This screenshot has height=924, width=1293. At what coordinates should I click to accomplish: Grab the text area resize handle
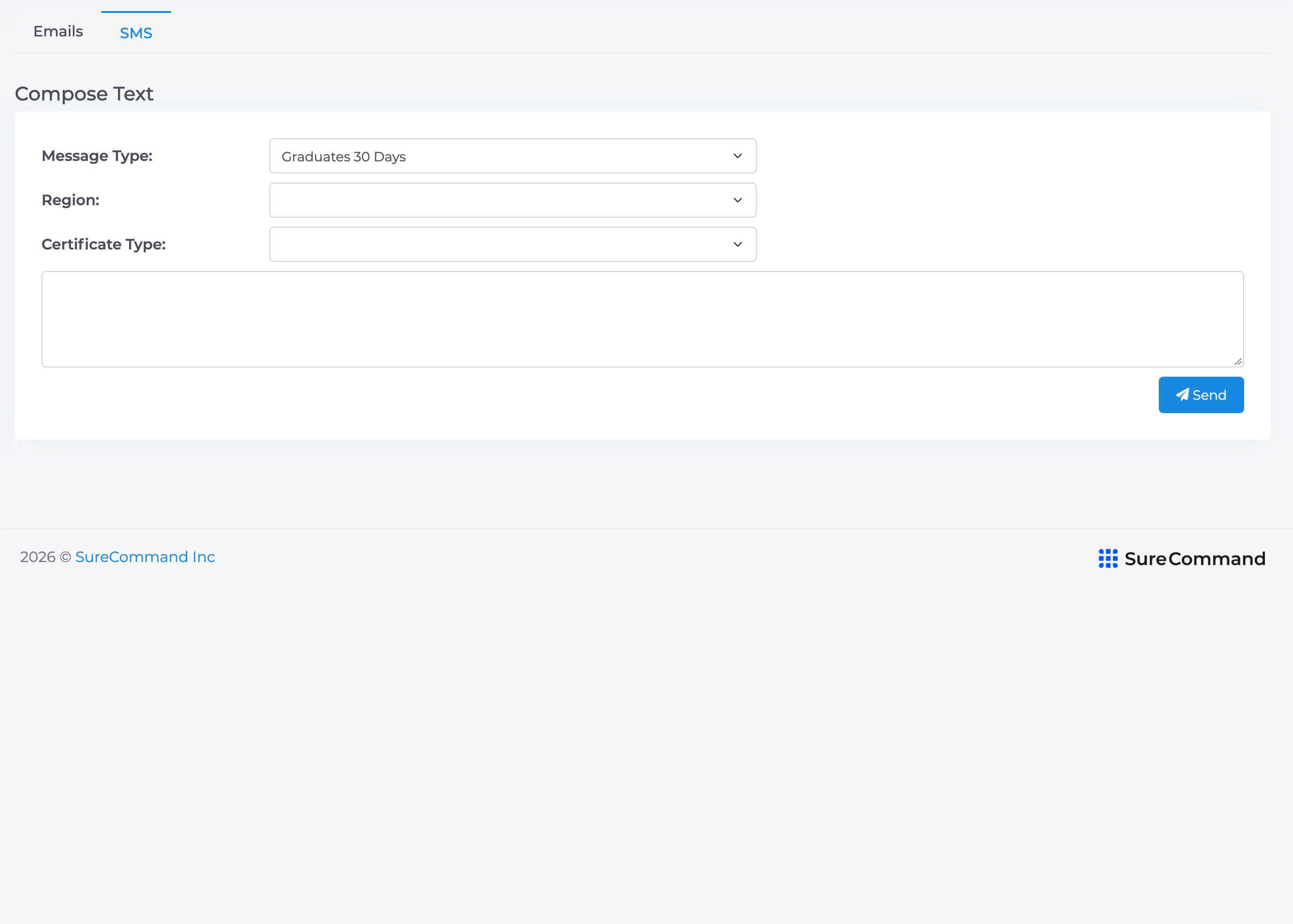point(1238,361)
